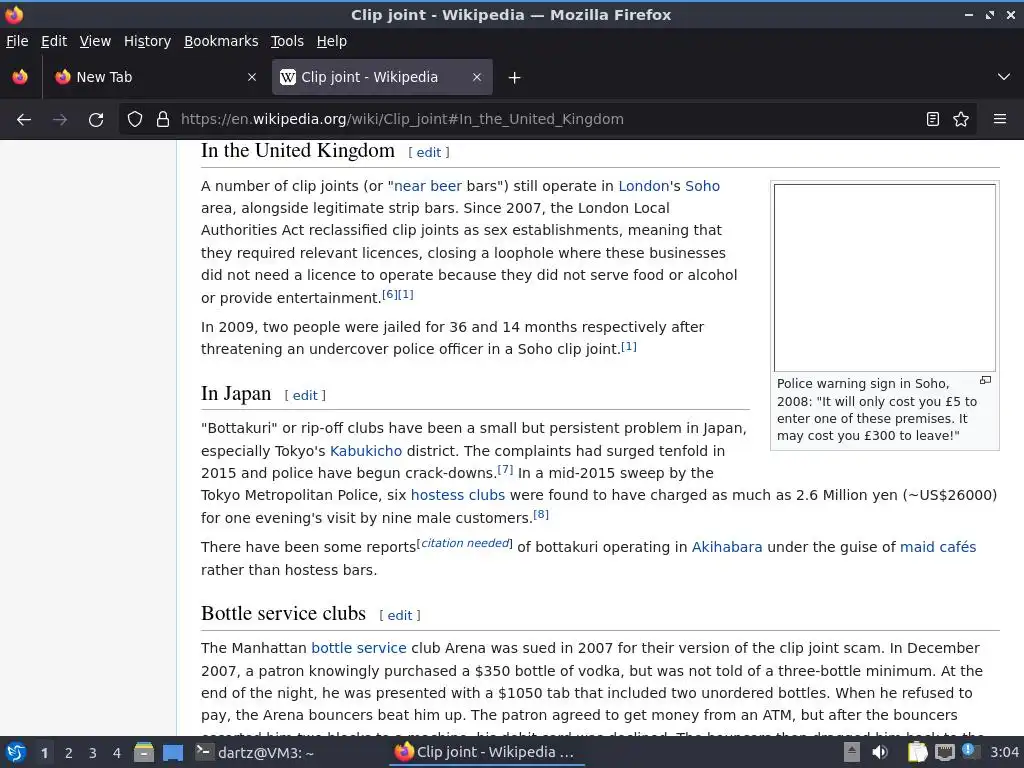This screenshot has width=1024, height=768.
Task: Click the show desktop taskbar icon
Action: (173, 752)
